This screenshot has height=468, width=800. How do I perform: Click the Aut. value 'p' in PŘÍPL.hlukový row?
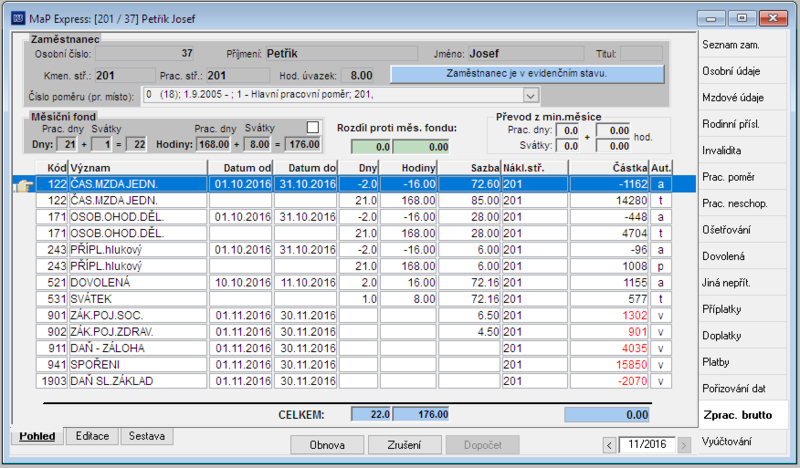point(661,266)
